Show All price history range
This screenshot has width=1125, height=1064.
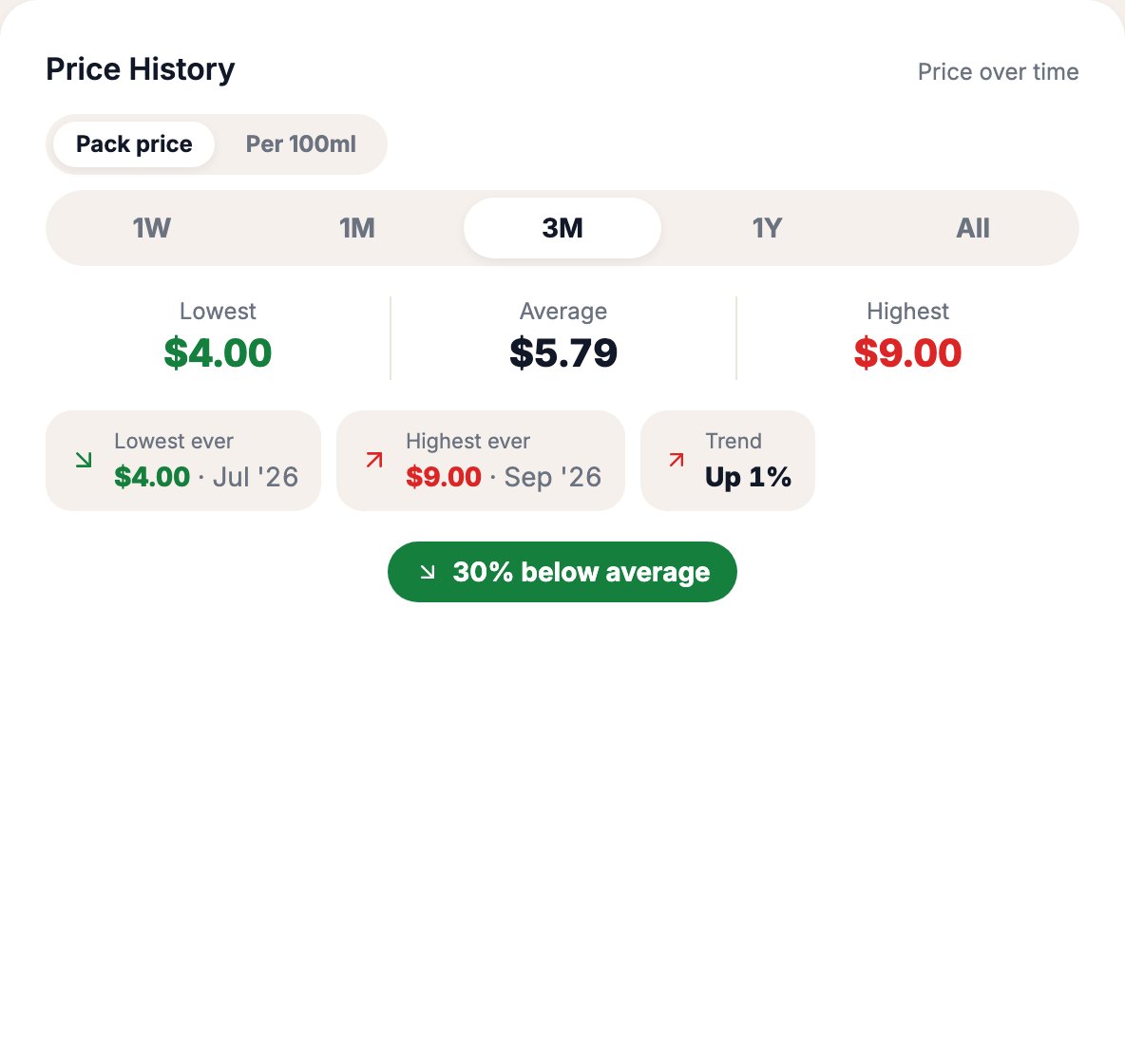click(x=972, y=228)
